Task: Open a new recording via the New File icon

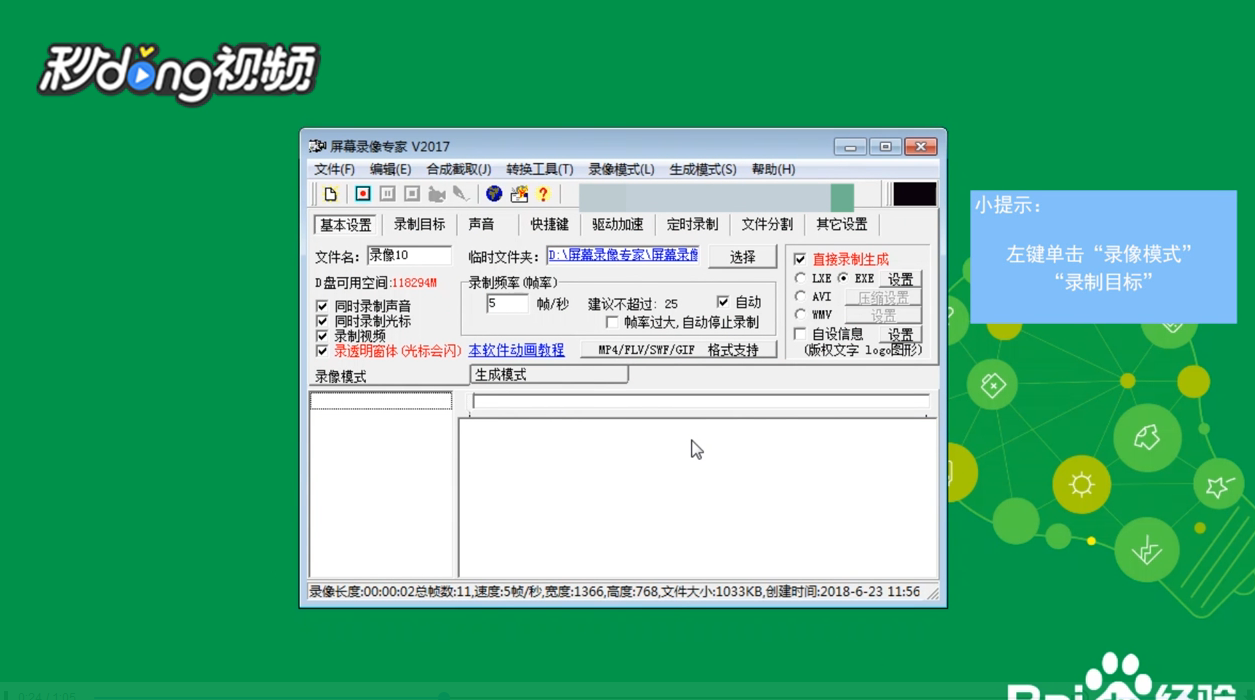Action: click(331, 195)
